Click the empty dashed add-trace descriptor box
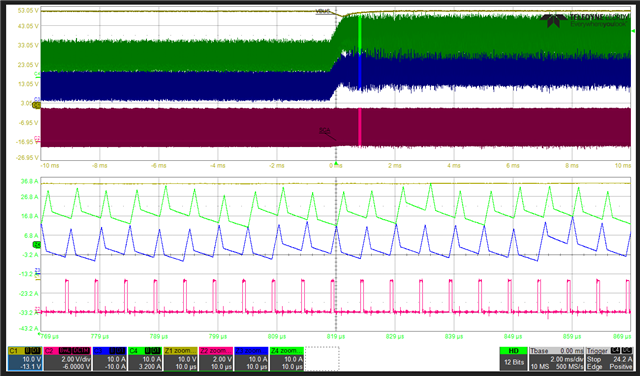 tap(322, 358)
